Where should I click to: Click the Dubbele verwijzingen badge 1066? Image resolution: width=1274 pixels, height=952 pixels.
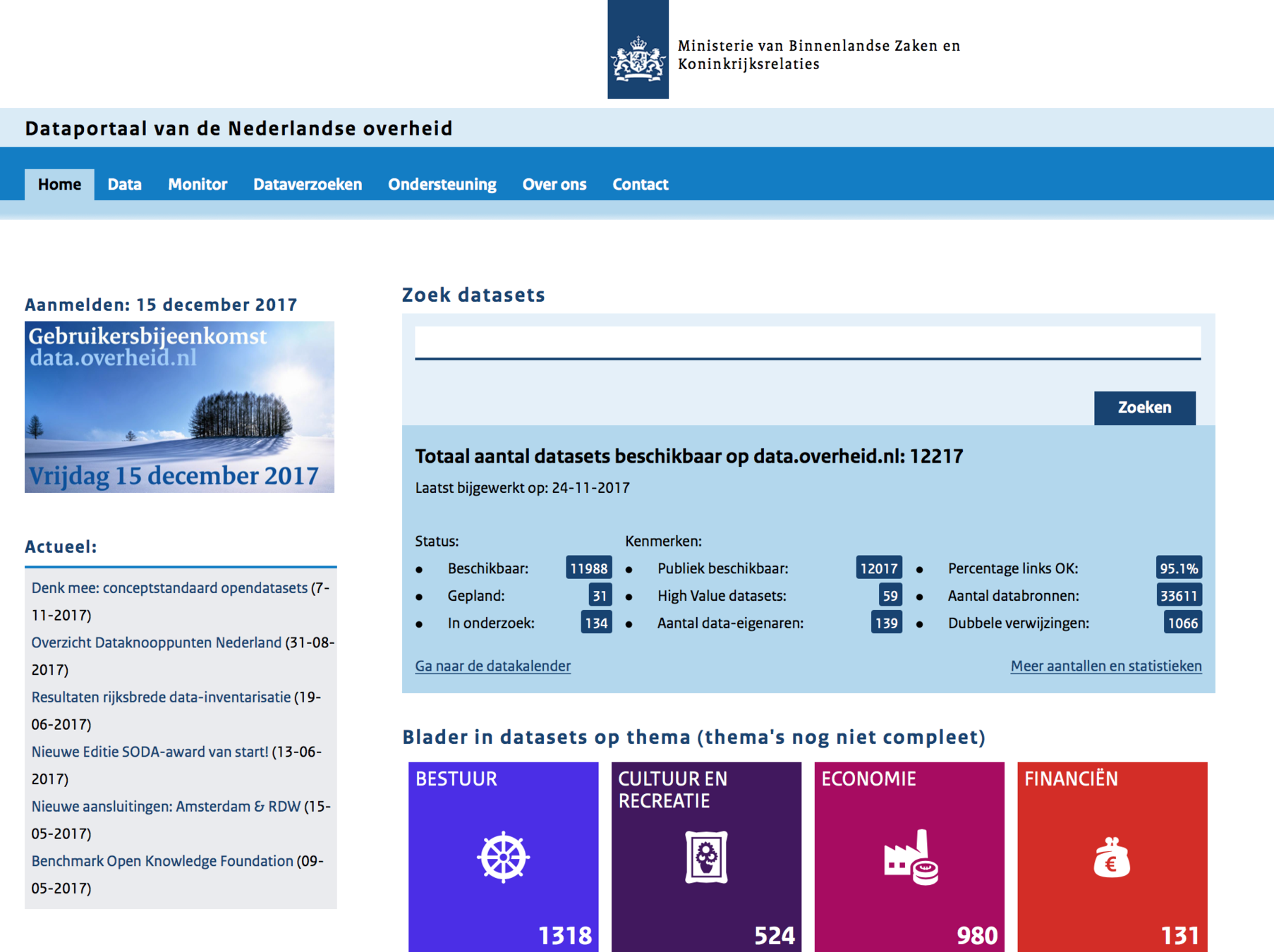coord(1182,623)
